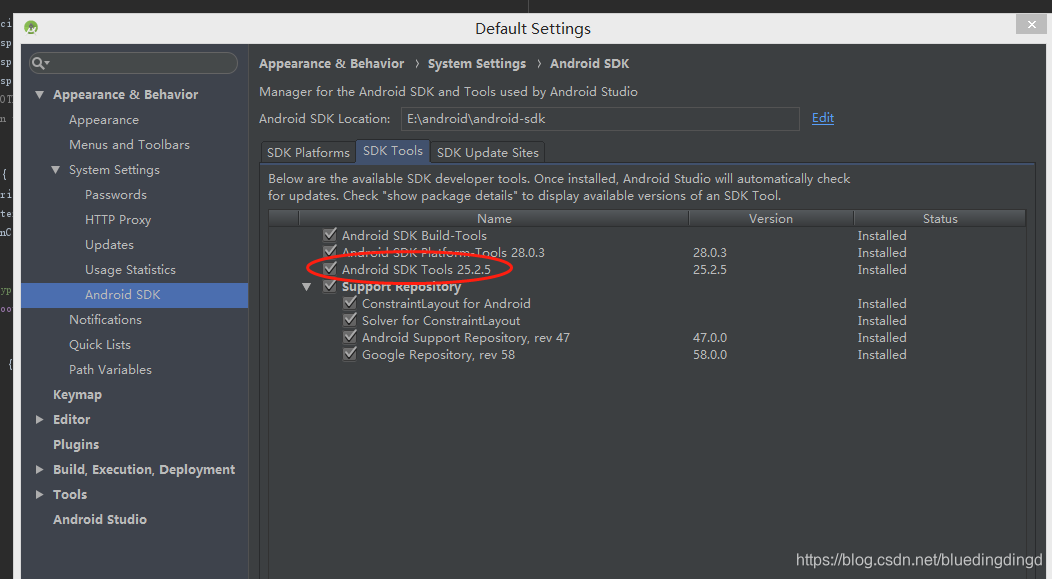The height and width of the screenshot is (579, 1052).
Task: Click version 28.0.3 cell
Action: (x=710, y=253)
